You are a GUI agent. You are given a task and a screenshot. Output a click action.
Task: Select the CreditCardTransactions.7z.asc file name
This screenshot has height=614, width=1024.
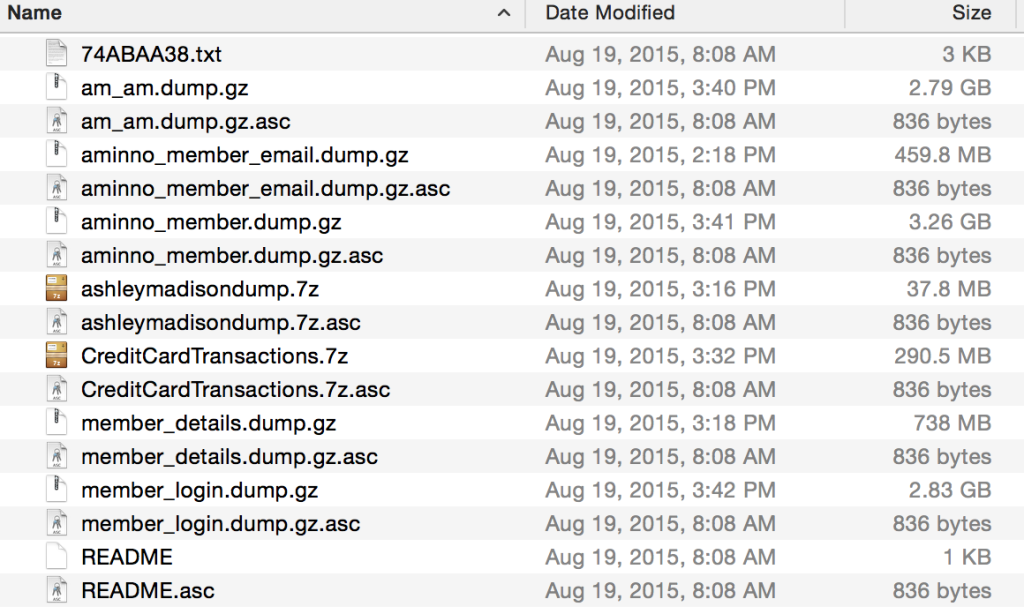point(236,390)
